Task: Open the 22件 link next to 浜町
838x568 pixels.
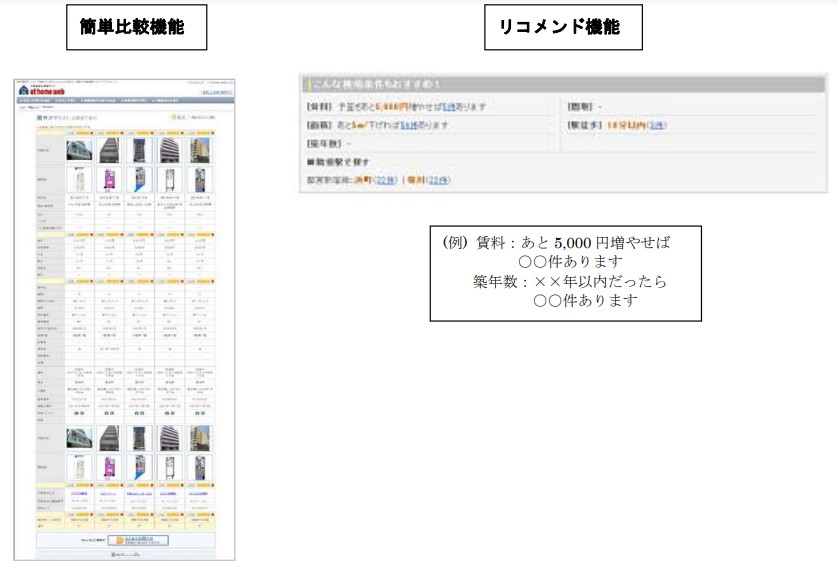Action: click(x=386, y=180)
